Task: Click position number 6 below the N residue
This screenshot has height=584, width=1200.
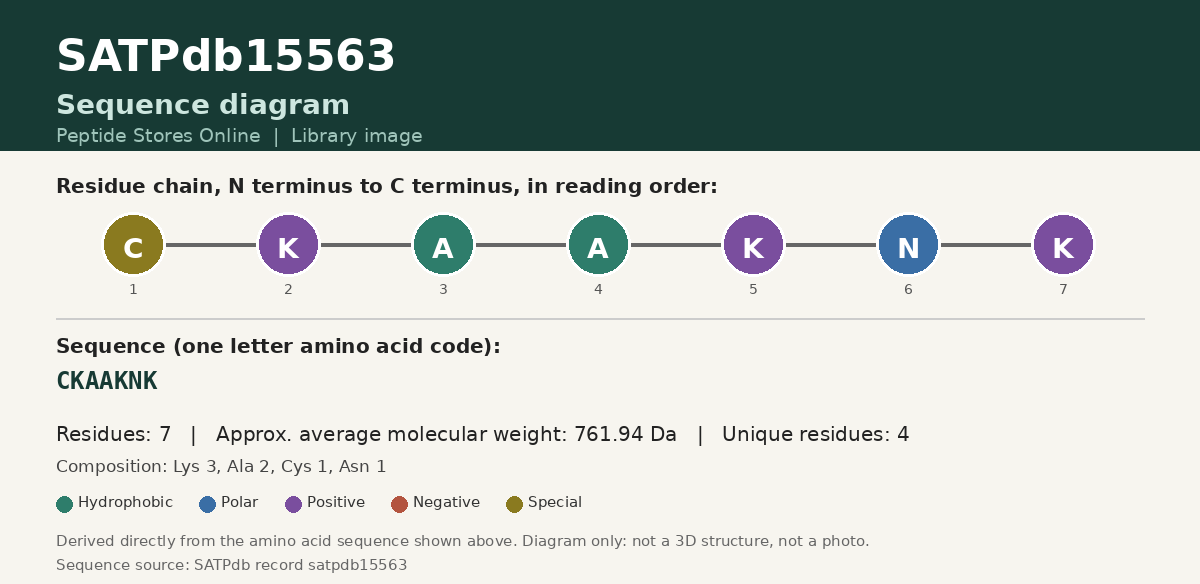Action: point(908,290)
